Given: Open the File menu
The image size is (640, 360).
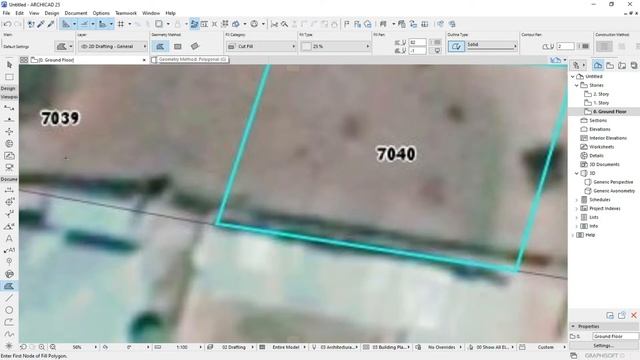Looking at the screenshot, I should pyautogui.click(x=6, y=13).
